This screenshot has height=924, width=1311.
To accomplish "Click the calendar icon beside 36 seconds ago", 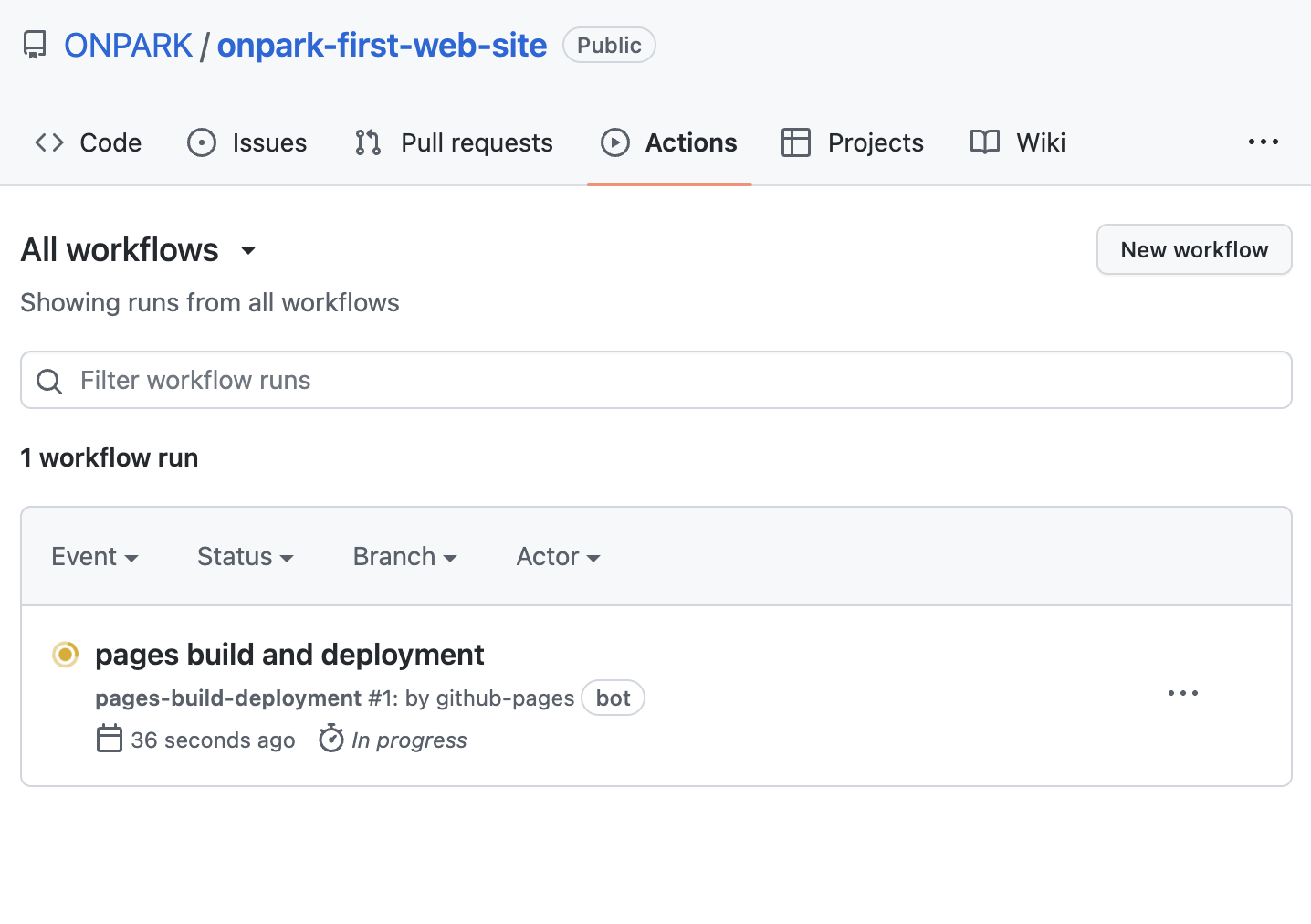I will pos(110,739).
